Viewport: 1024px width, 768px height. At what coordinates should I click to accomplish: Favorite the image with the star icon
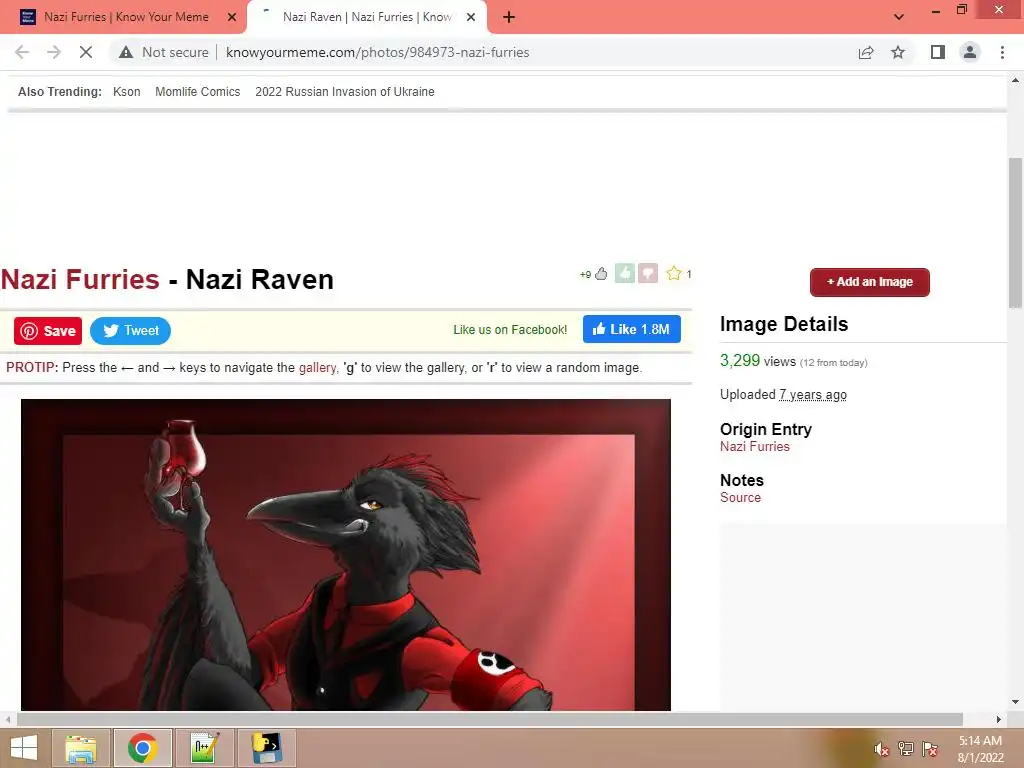pos(674,273)
